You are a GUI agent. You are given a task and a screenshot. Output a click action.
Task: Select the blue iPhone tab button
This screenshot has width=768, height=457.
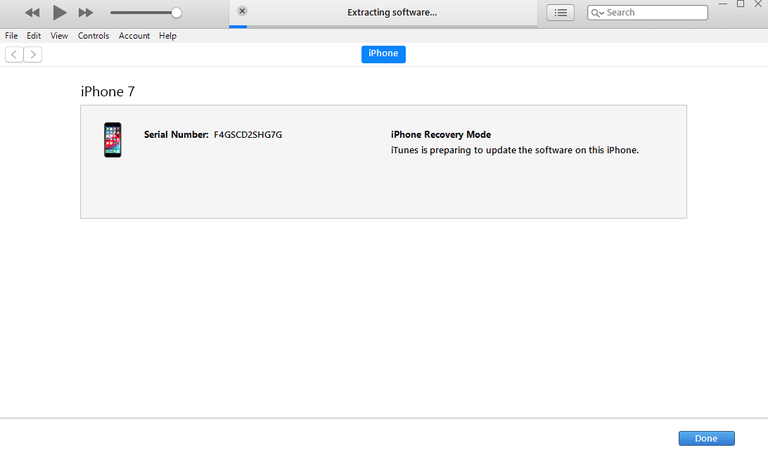(384, 54)
